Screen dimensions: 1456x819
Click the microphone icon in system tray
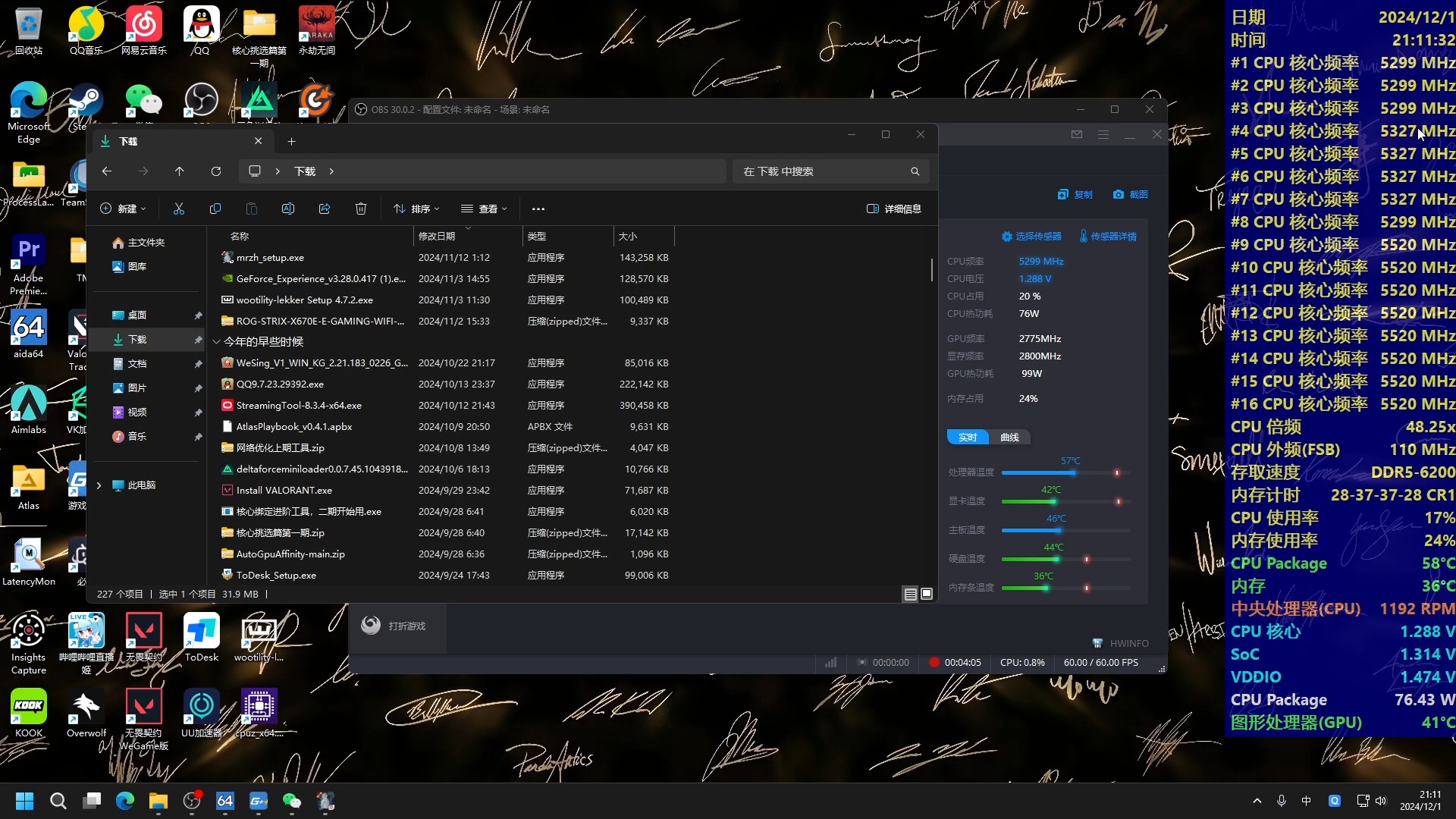point(1282,801)
